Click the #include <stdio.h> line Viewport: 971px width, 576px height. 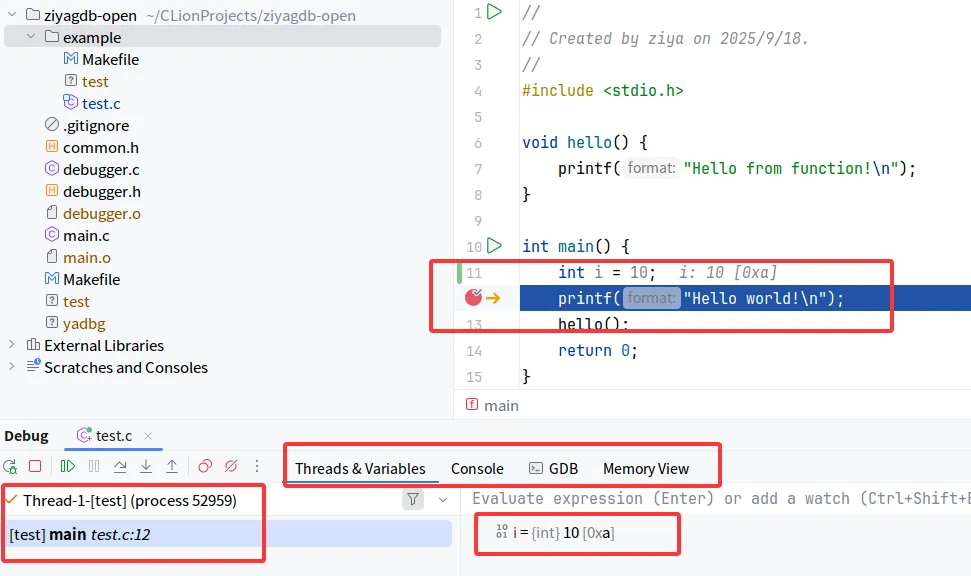(x=603, y=90)
